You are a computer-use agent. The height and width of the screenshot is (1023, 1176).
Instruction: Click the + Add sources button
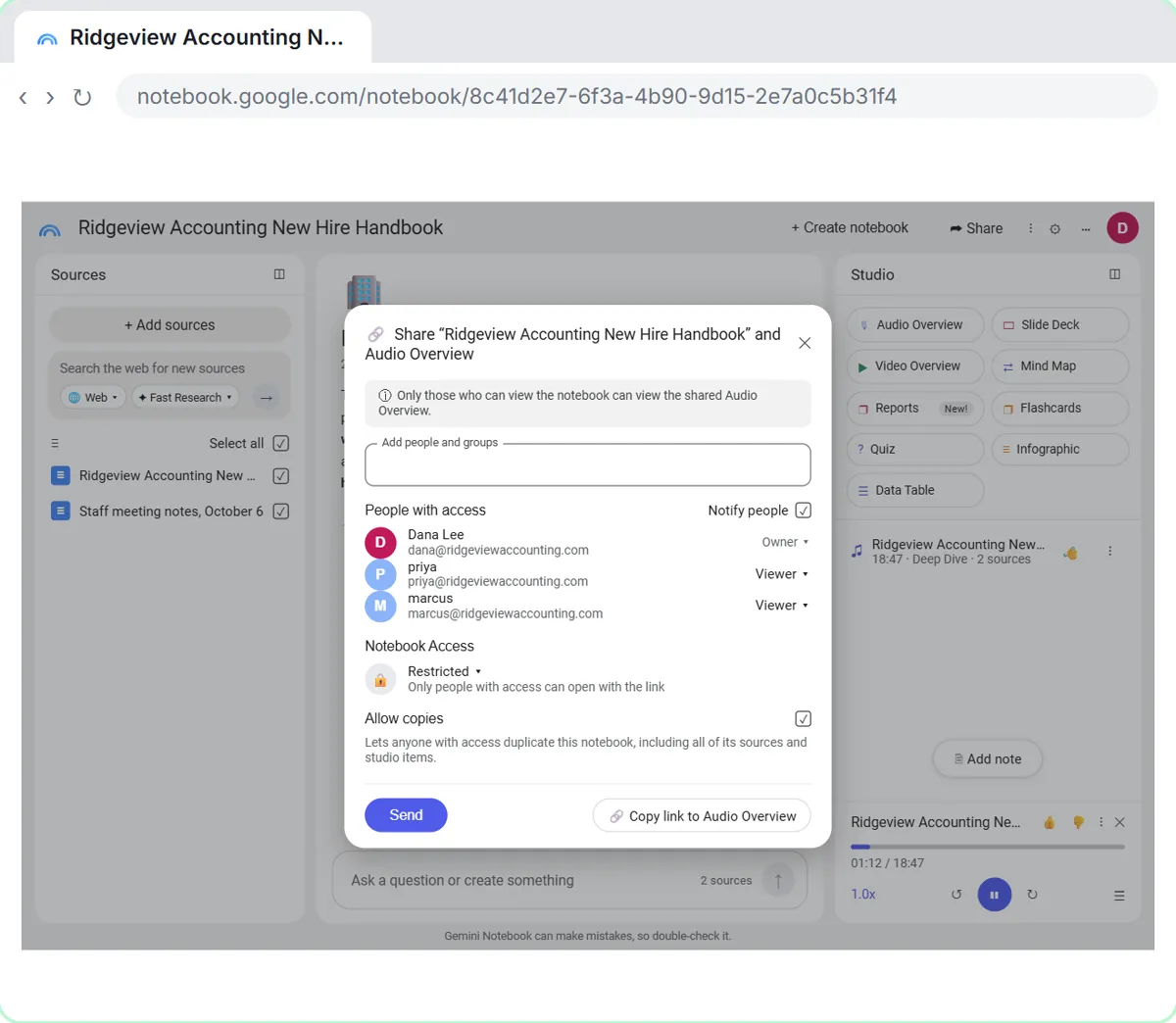click(x=170, y=325)
